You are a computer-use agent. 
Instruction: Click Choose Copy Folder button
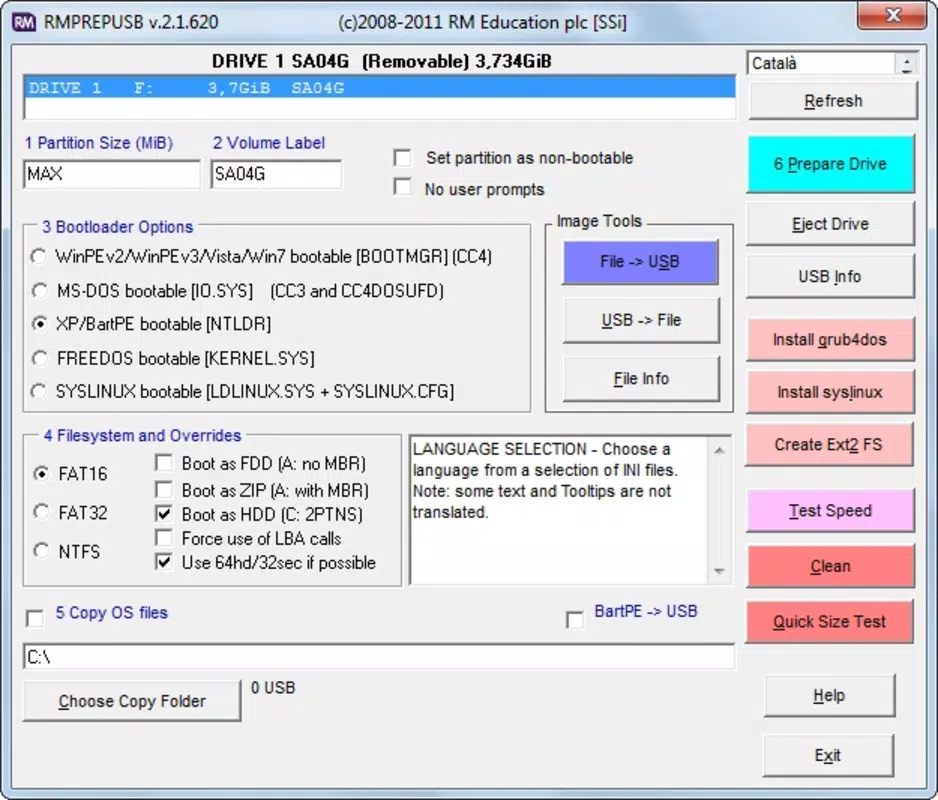(x=132, y=701)
